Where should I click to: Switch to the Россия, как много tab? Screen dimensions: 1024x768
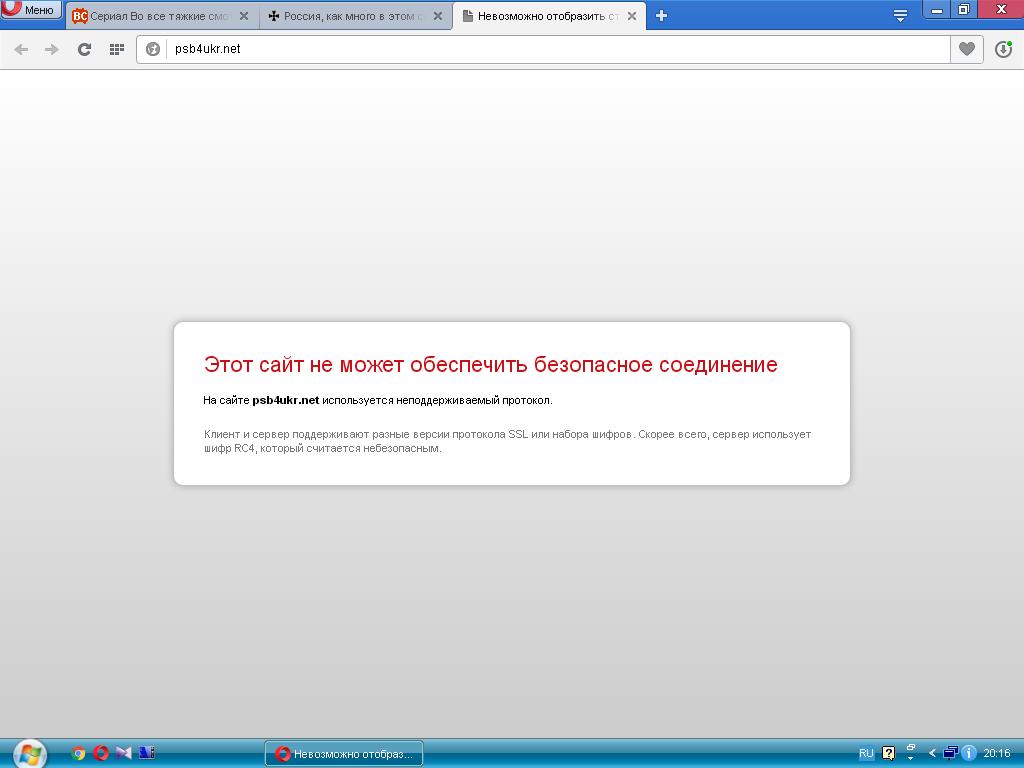[355, 16]
